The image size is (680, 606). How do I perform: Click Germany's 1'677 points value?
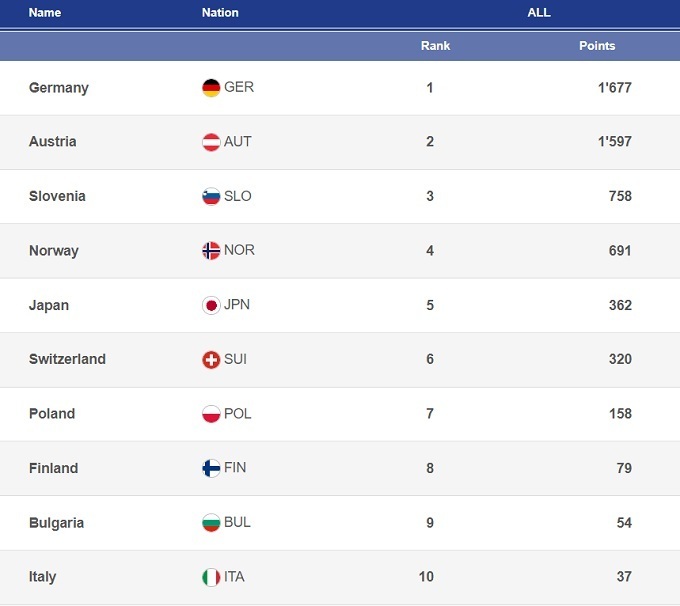point(615,88)
